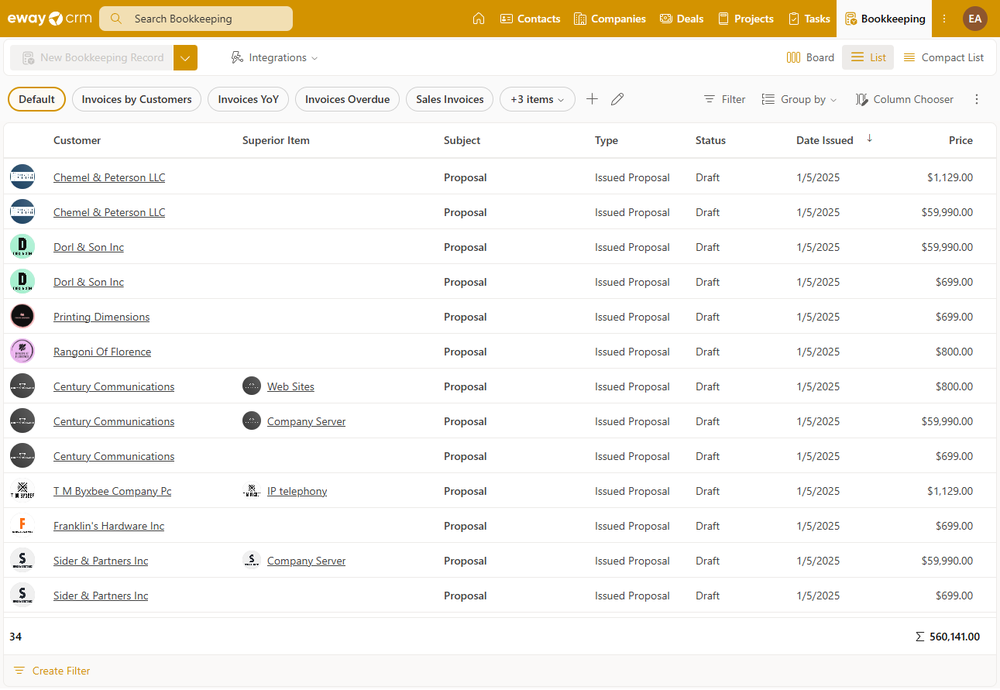
Task: Open the Column Chooser
Action: [x=904, y=99]
